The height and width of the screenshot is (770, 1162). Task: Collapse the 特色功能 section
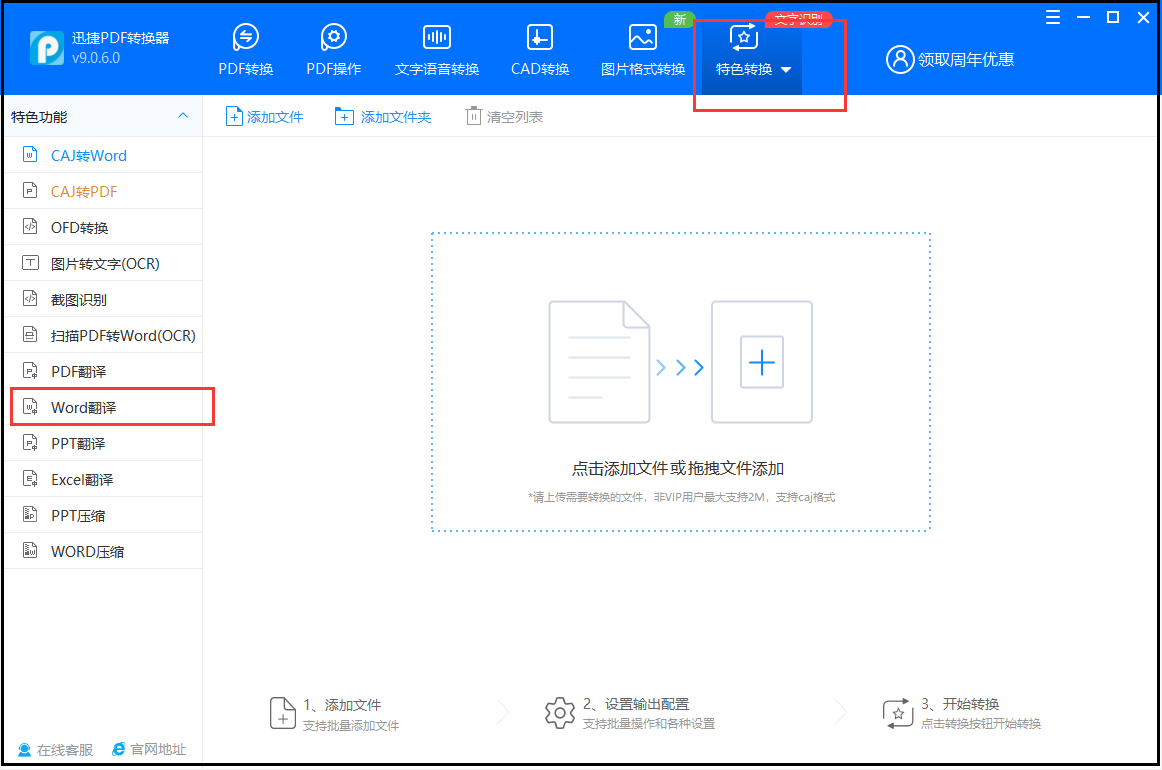tap(183, 116)
